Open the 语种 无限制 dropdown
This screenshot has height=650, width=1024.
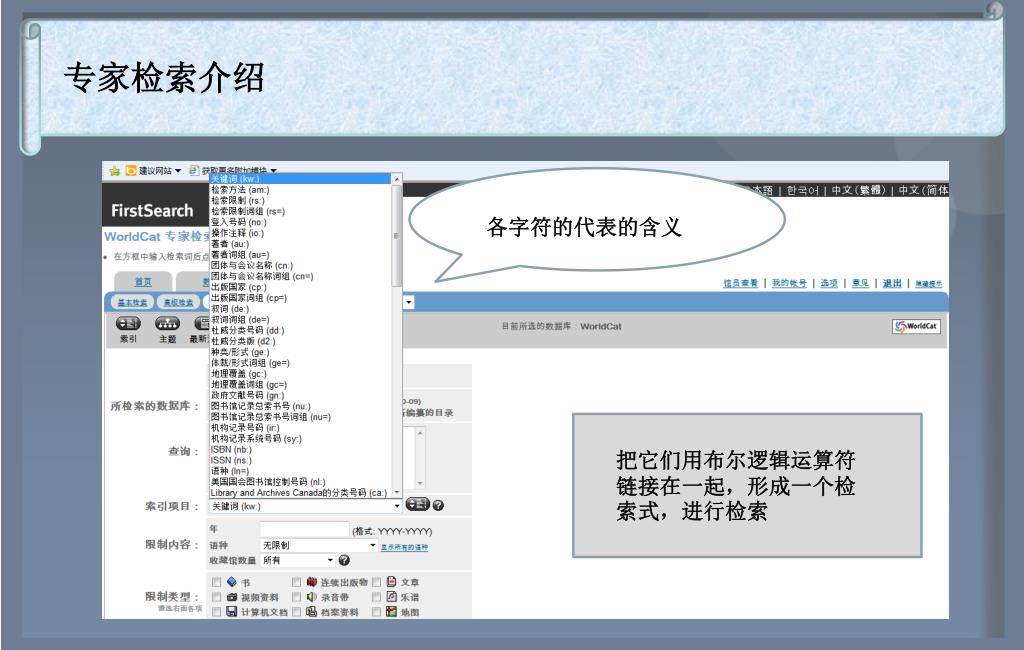coord(319,545)
